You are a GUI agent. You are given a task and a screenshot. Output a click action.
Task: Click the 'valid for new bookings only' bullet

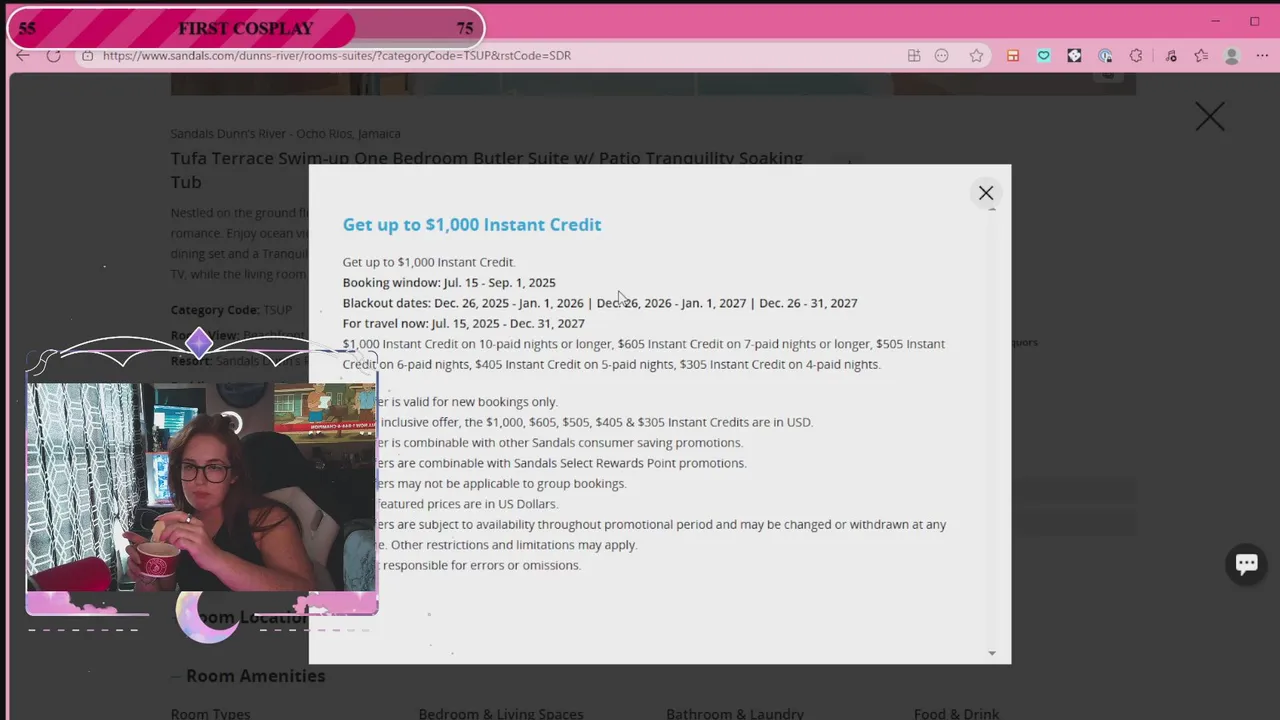point(467,402)
